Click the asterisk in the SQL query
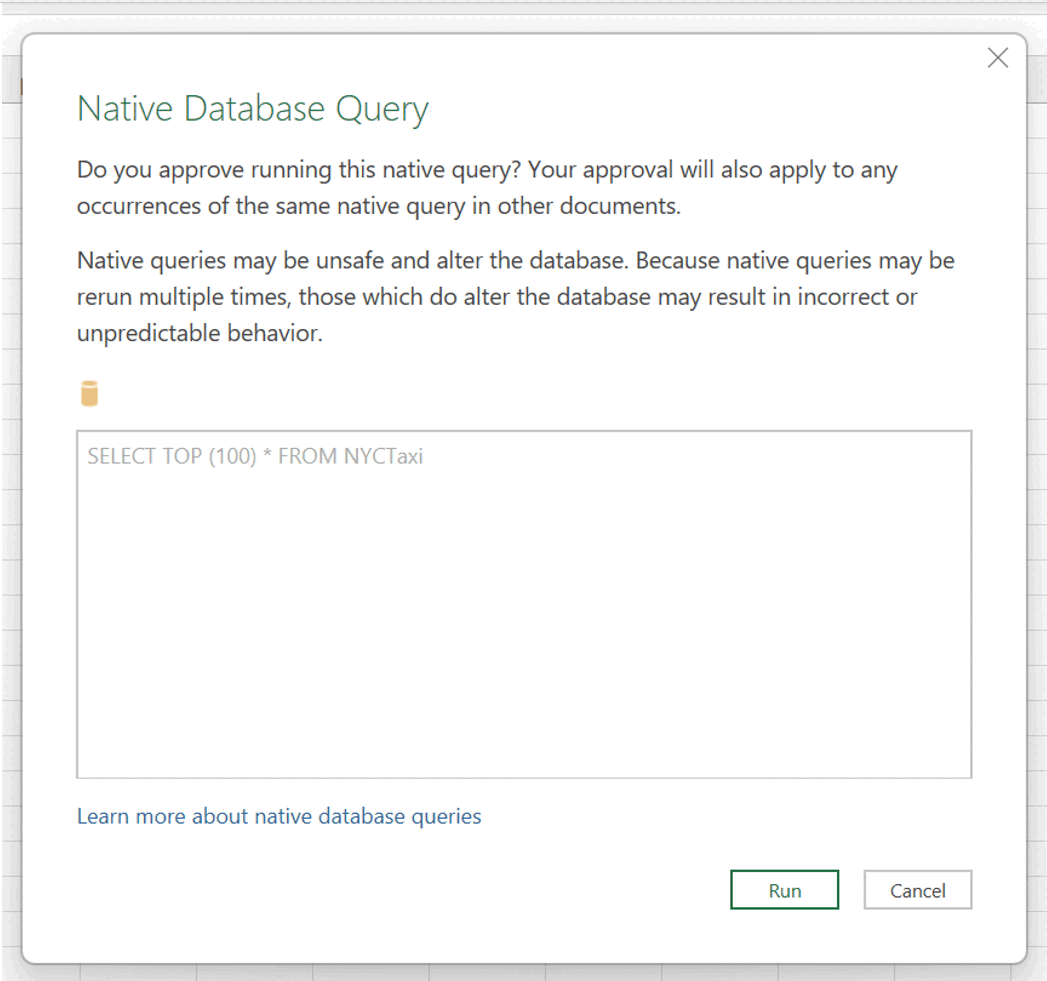The height and width of the screenshot is (981, 1047). pos(267,456)
